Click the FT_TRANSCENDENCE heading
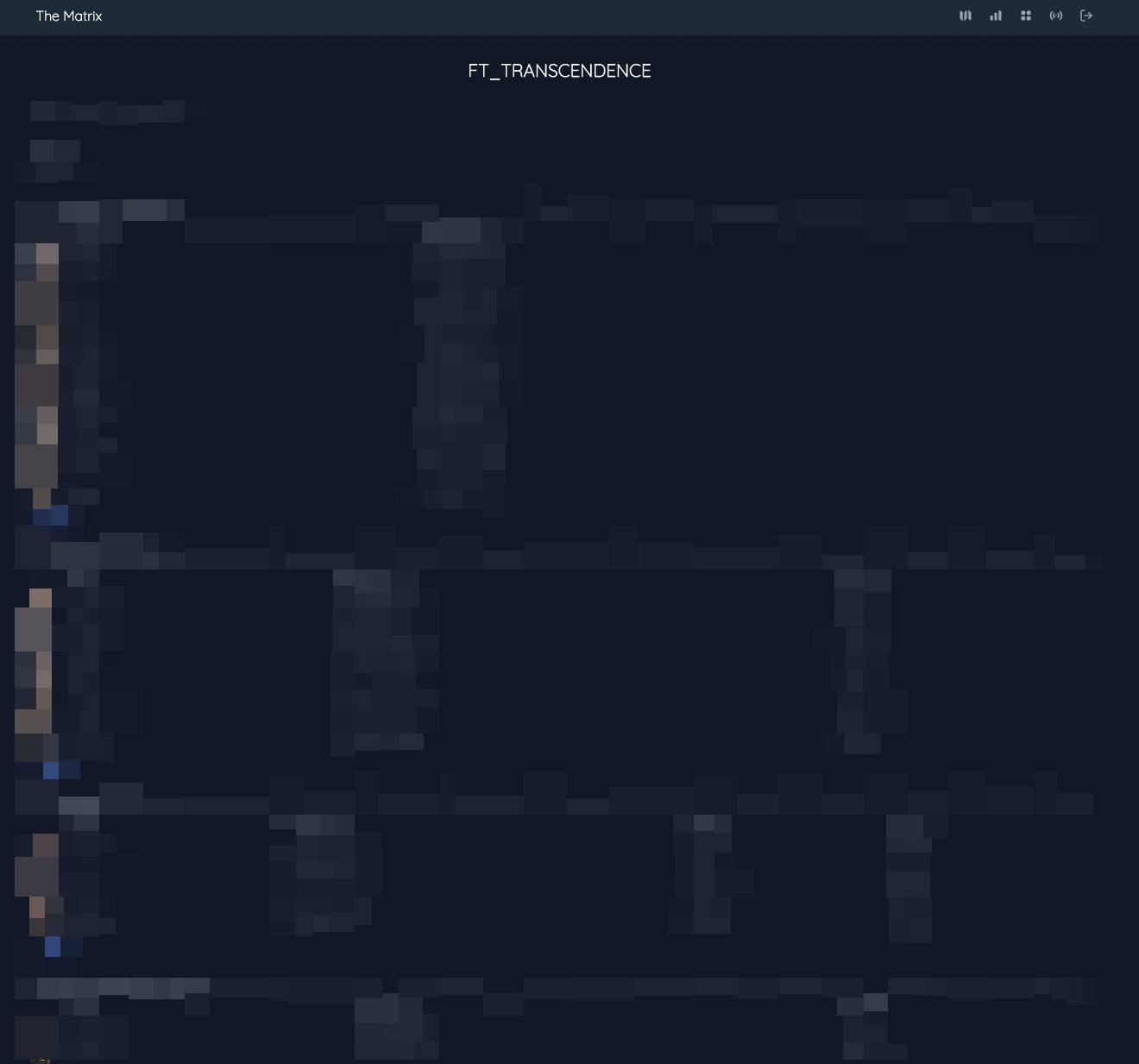1139x1064 pixels. [x=559, y=71]
